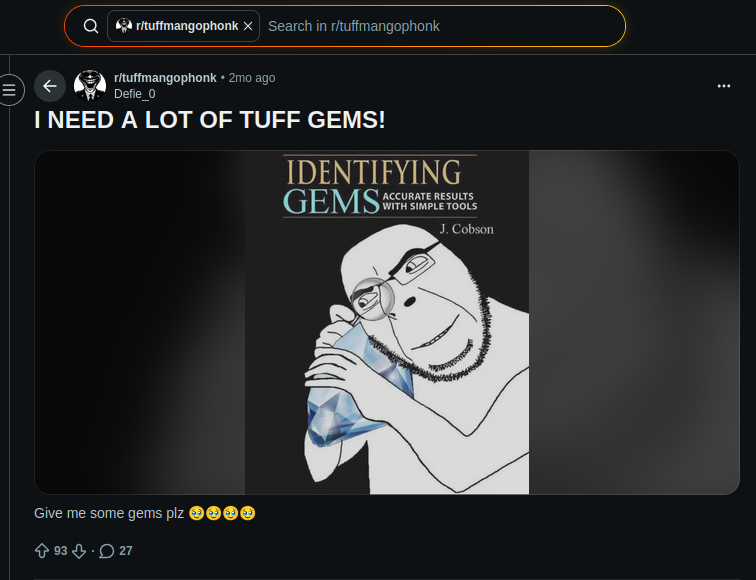
Task: Click the subreddit avatar beside the post header
Action: [x=90, y=86]
